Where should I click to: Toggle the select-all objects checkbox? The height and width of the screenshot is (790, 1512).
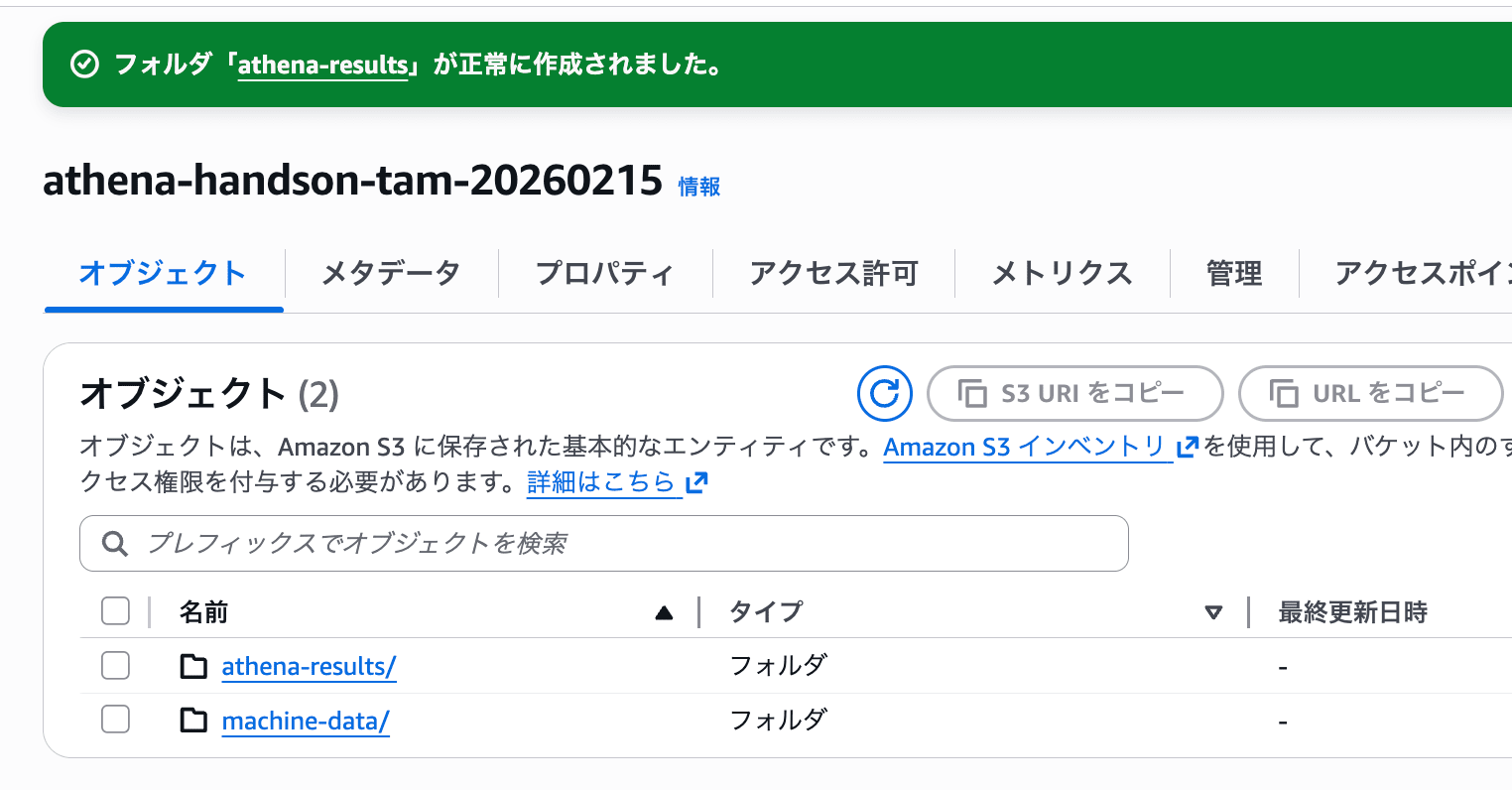116,611
